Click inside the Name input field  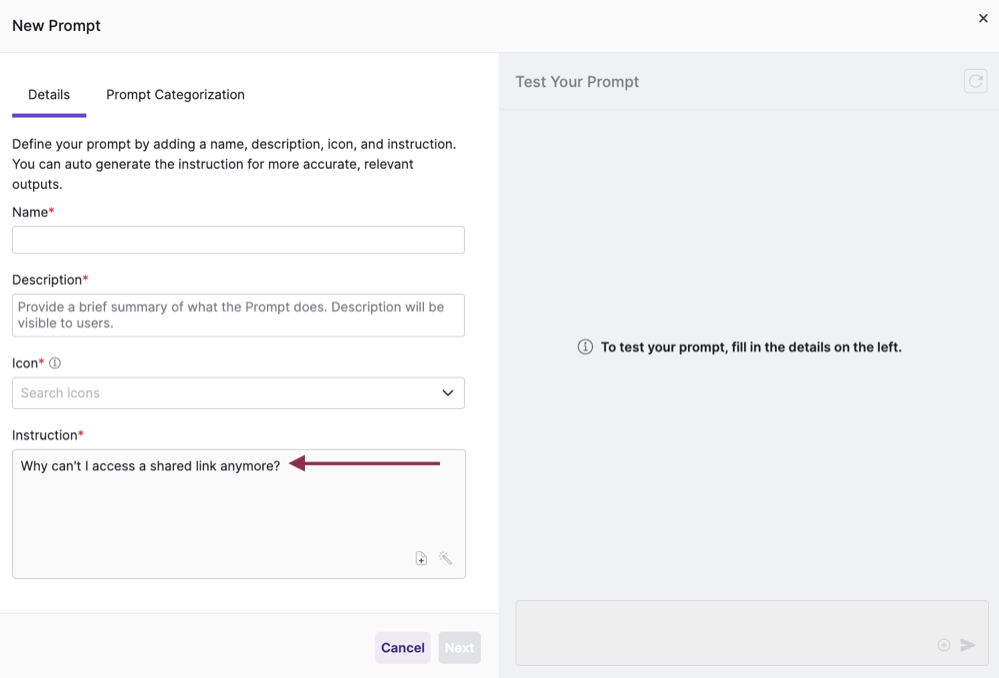tap(238, 239)
